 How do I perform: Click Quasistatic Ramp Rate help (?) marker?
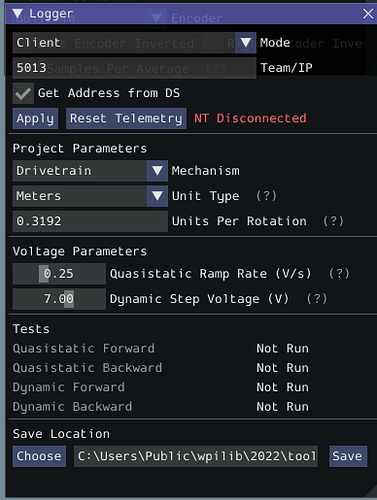[339, 274]
